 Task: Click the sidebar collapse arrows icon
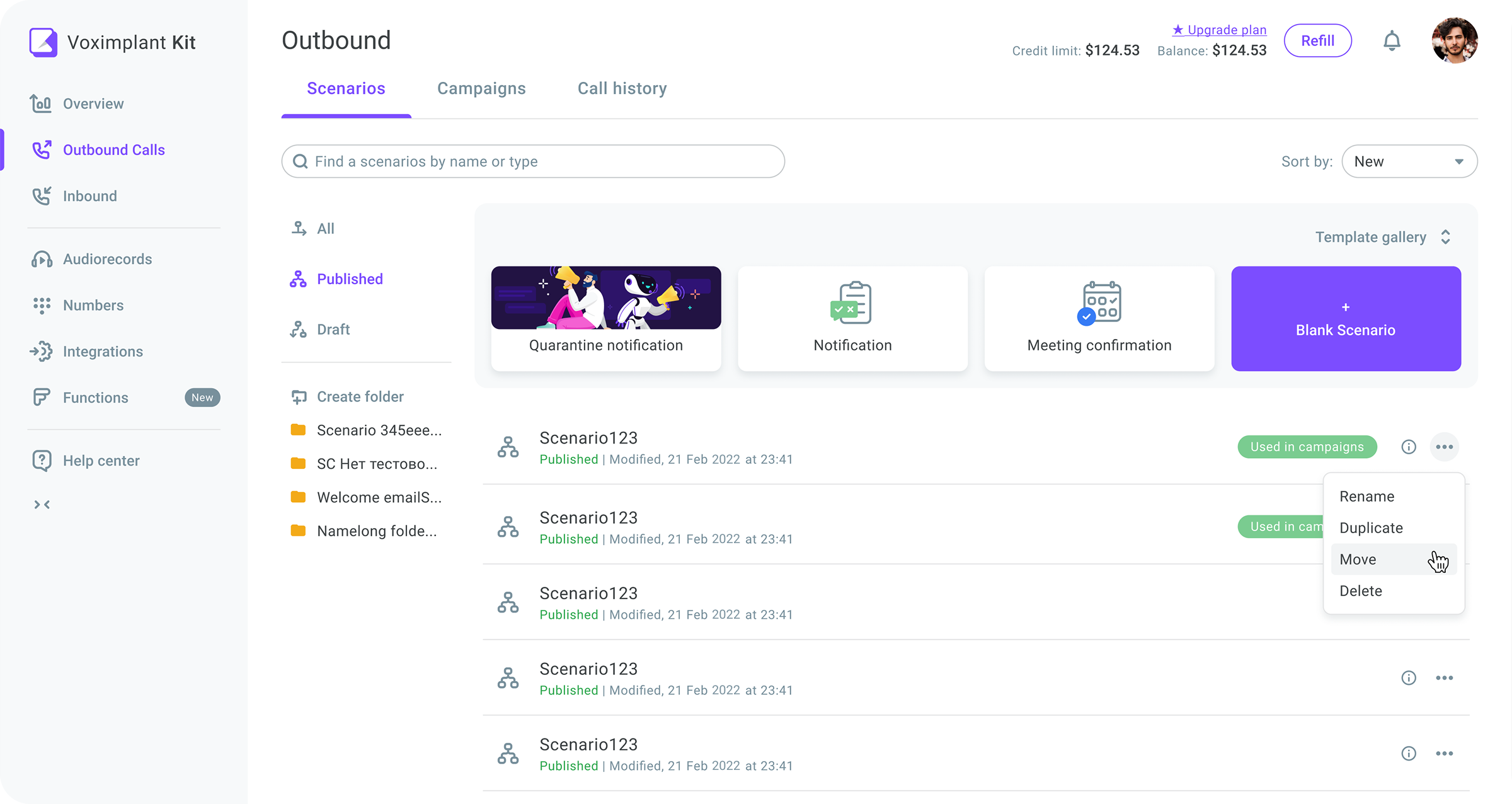(42, 505)
